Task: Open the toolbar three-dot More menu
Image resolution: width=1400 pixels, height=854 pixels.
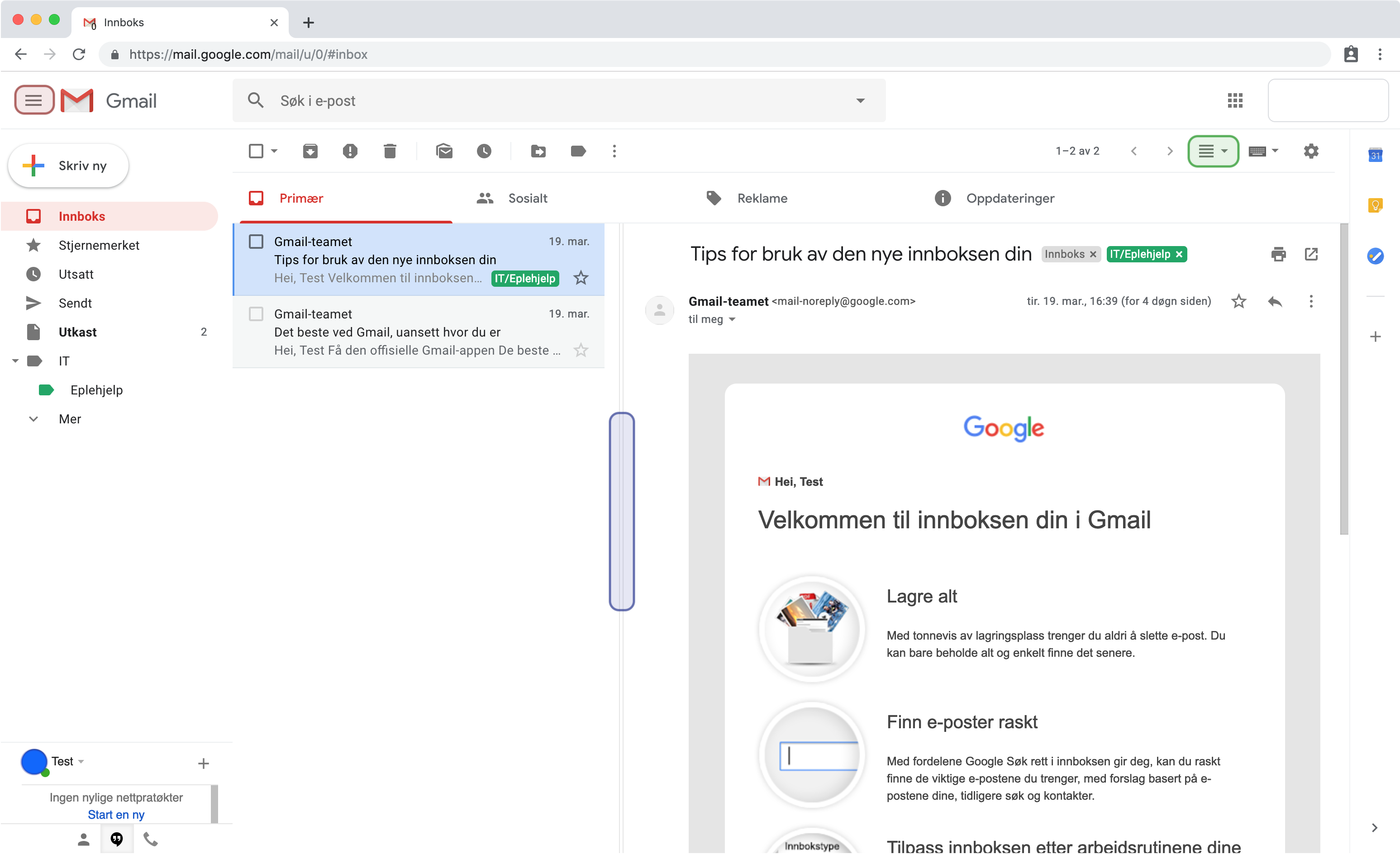Action: (614, 151)
